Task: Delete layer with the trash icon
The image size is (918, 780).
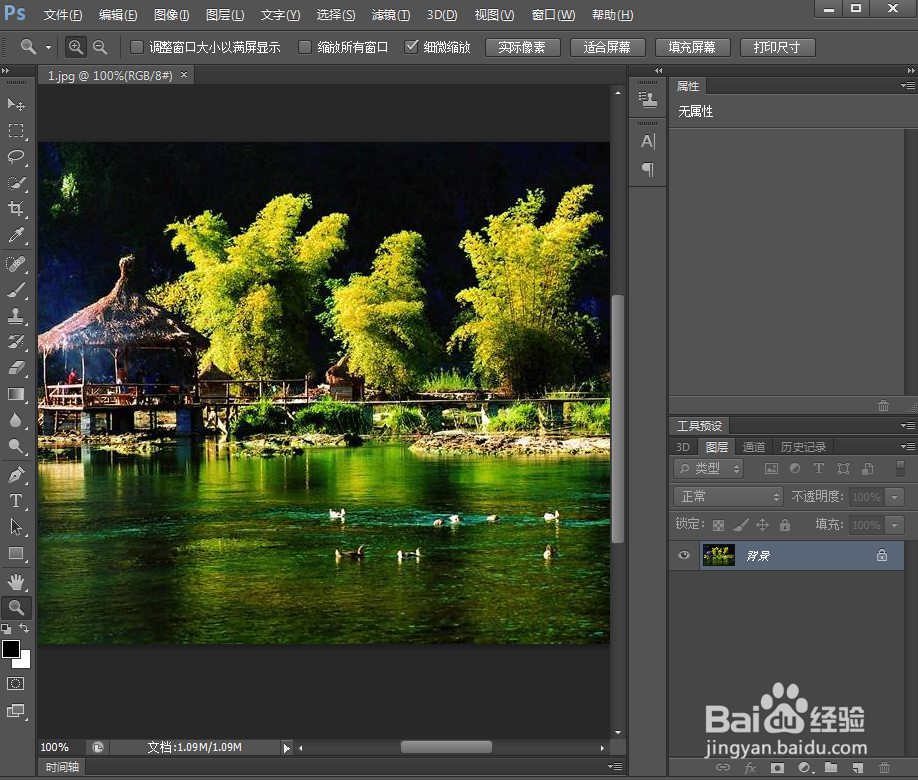Action: coord(884,767)
